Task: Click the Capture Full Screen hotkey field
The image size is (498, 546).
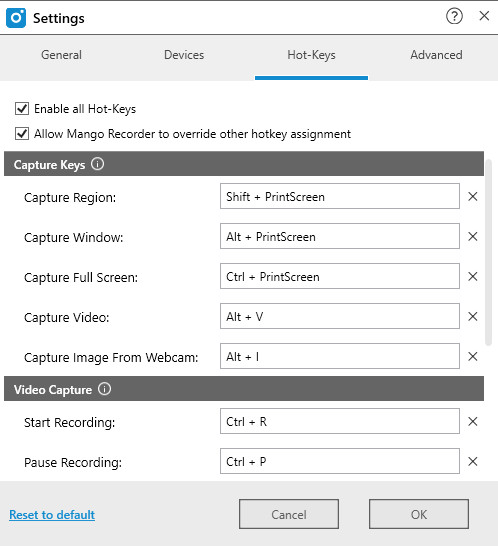Action: [x=340, y=276]
